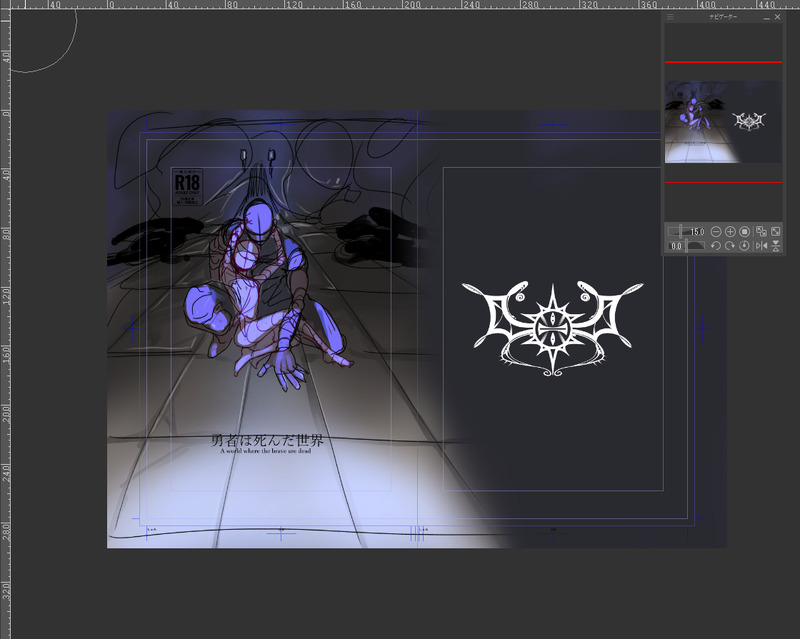Click the Navigator fit-to-screen overlapping squares icon

[761, 232]
